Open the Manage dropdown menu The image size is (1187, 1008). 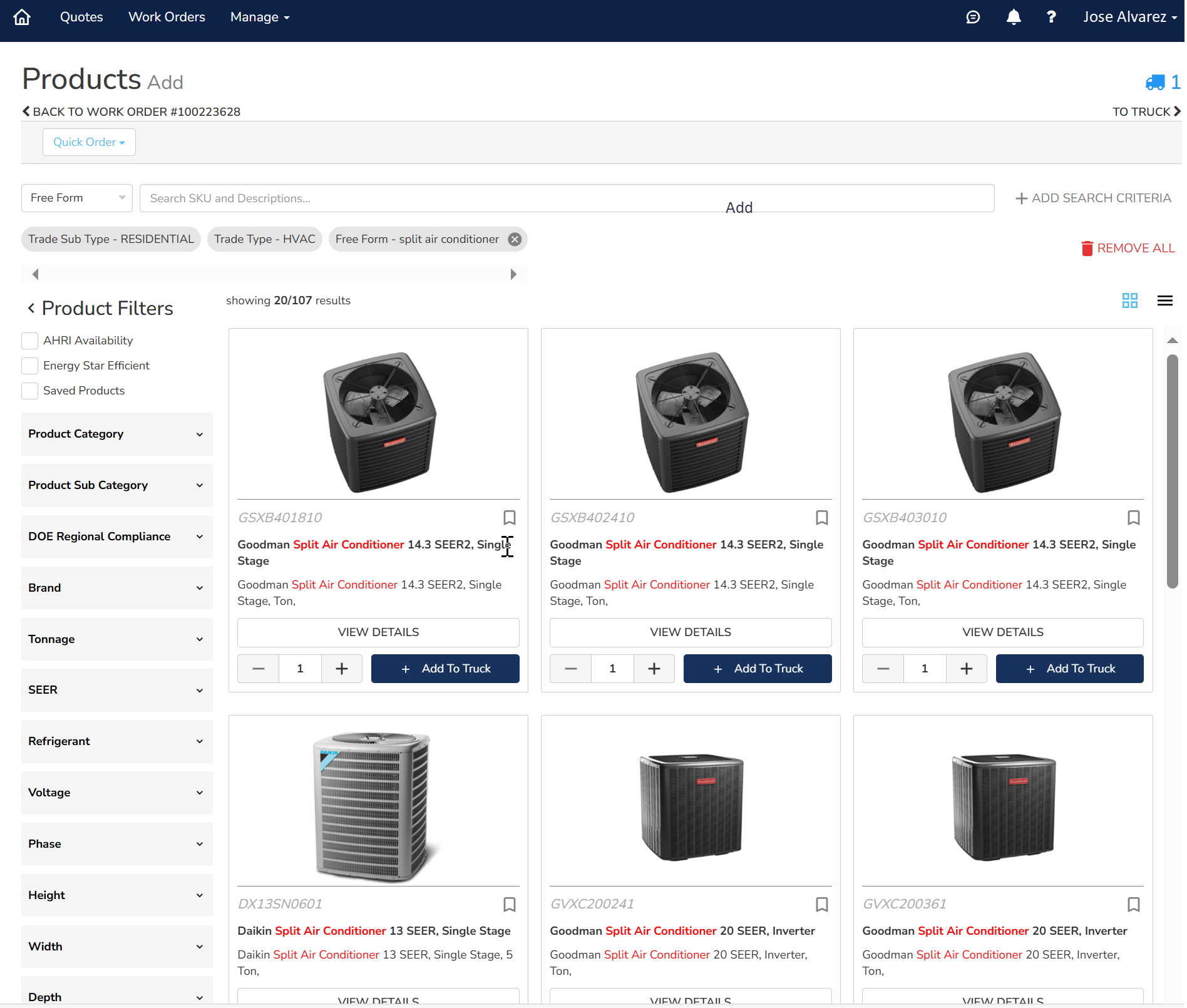260,17
